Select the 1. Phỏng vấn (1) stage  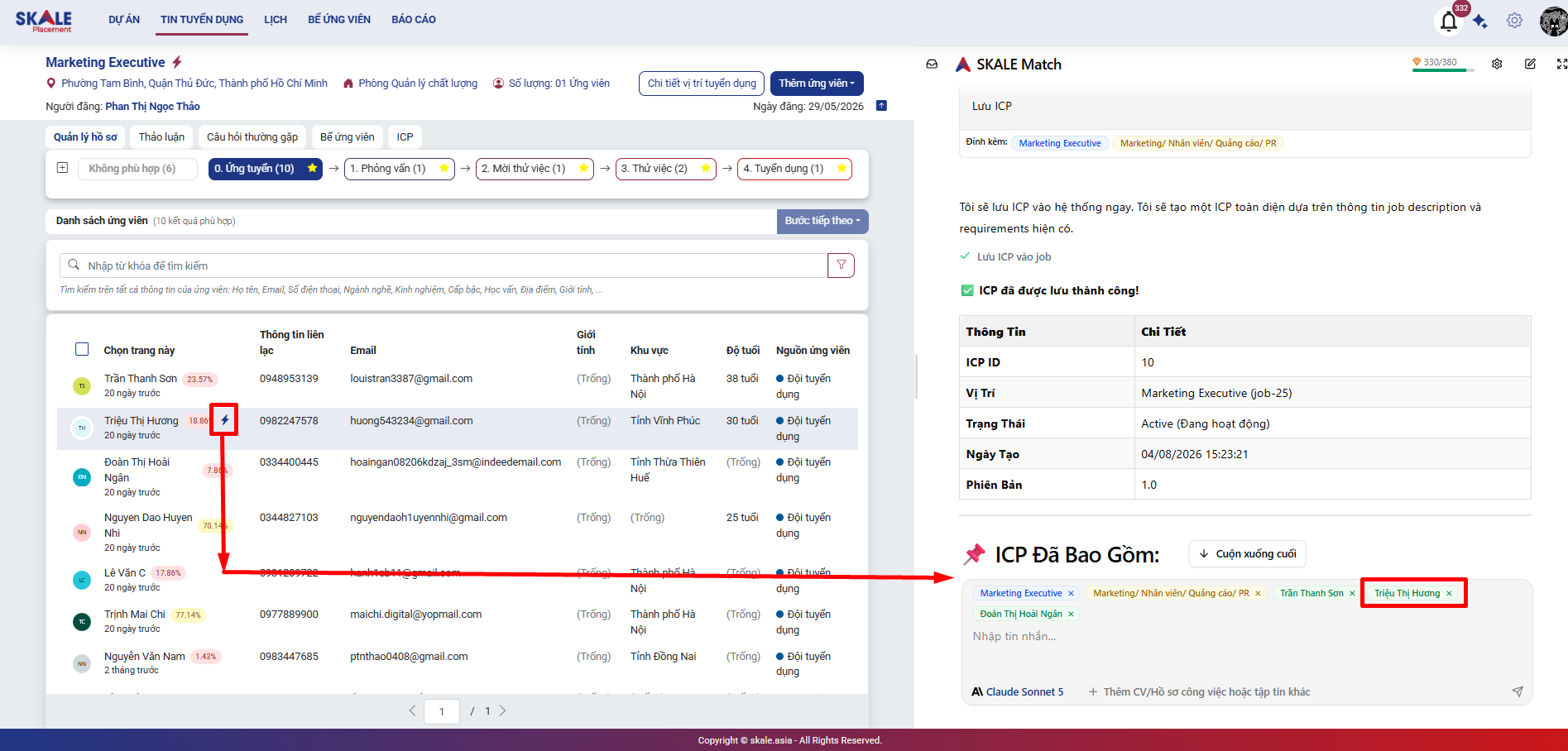click(x=400, y=169)
